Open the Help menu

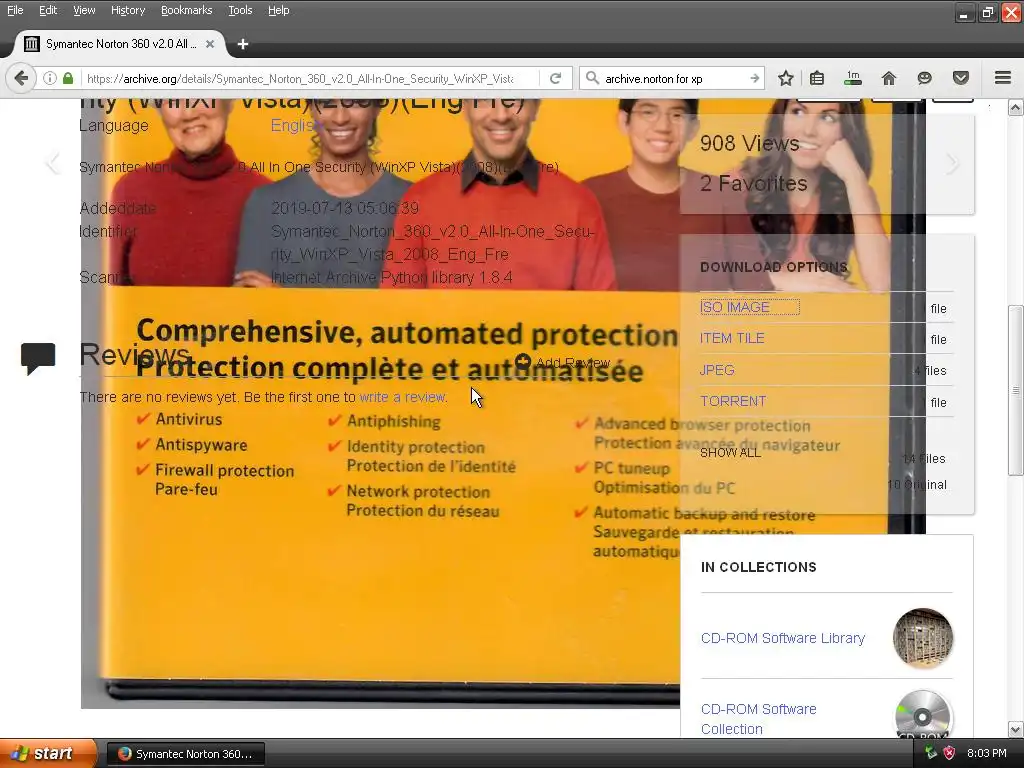278,10
